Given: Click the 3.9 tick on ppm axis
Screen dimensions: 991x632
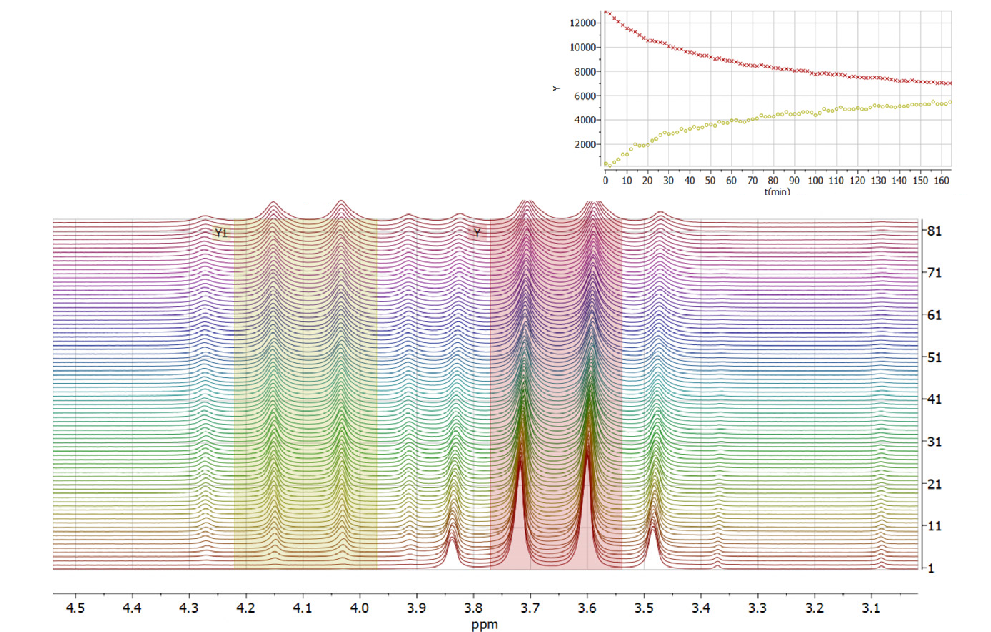Looking at the screenshot, I should pyautogui.click(x=416, y=608).
